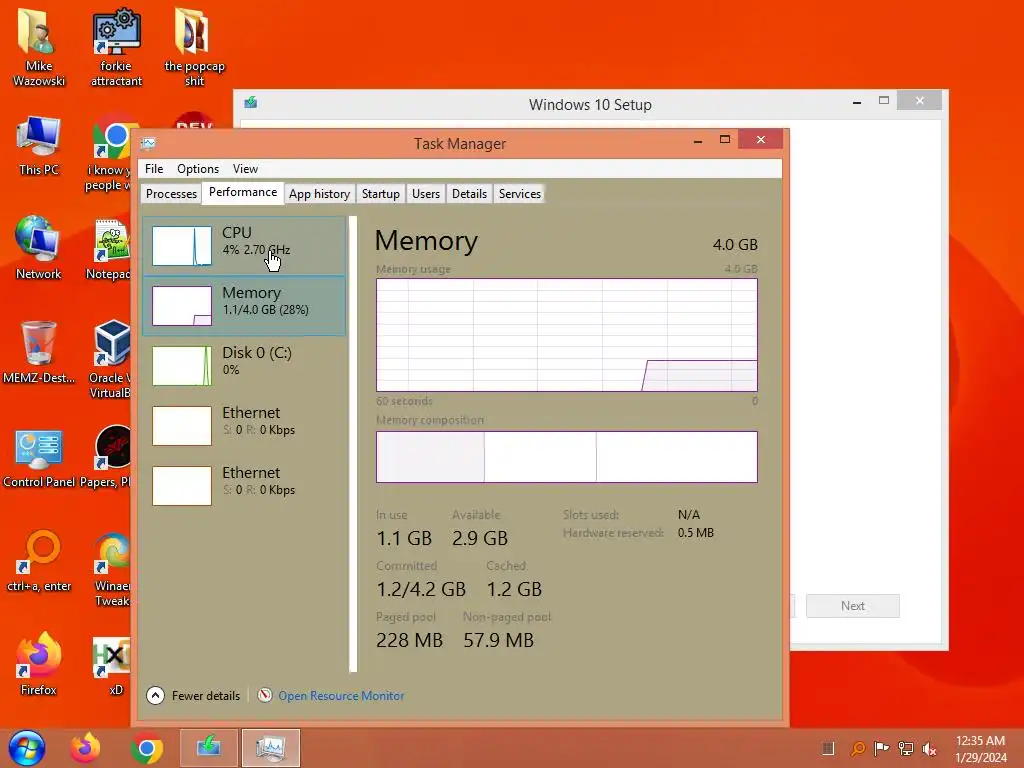Collapse Task Manager with Fewer details
Viewport: 1024px width, 768px height.
coord(193,696)
